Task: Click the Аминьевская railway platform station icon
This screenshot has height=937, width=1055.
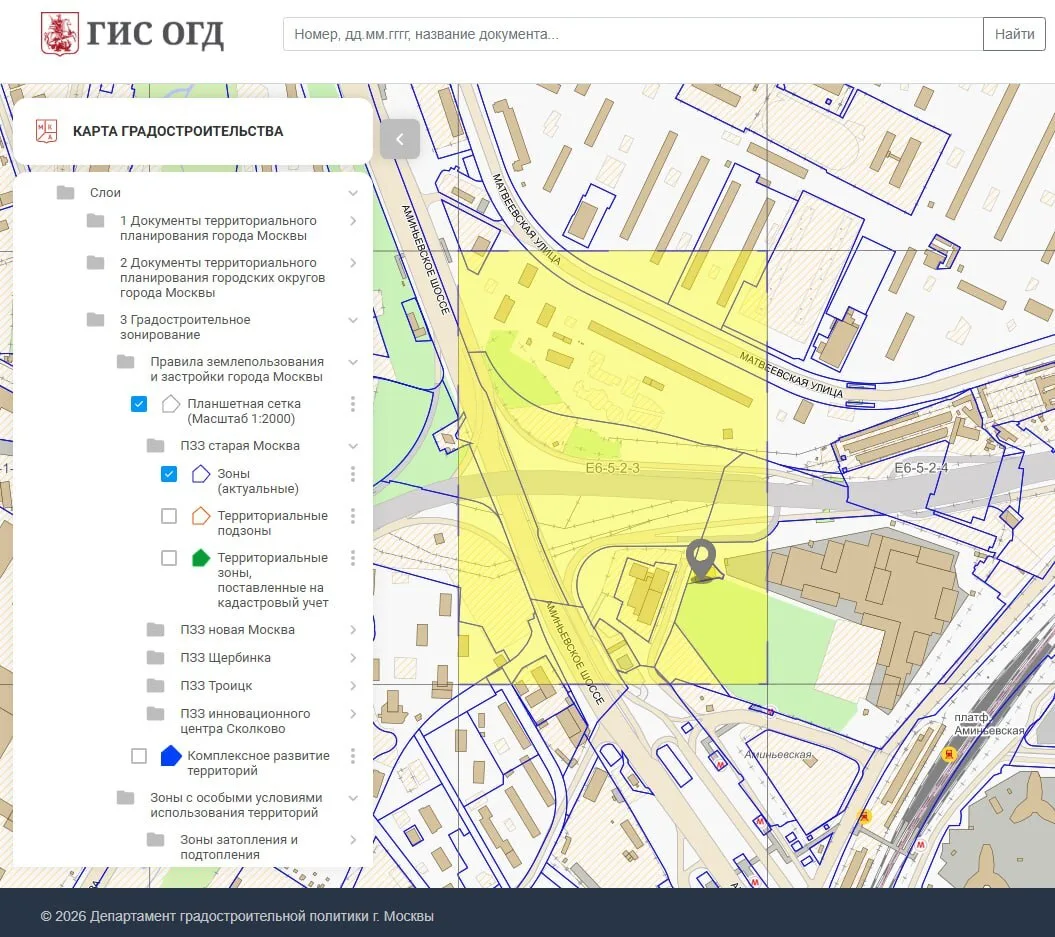Action: pos(949,754)
